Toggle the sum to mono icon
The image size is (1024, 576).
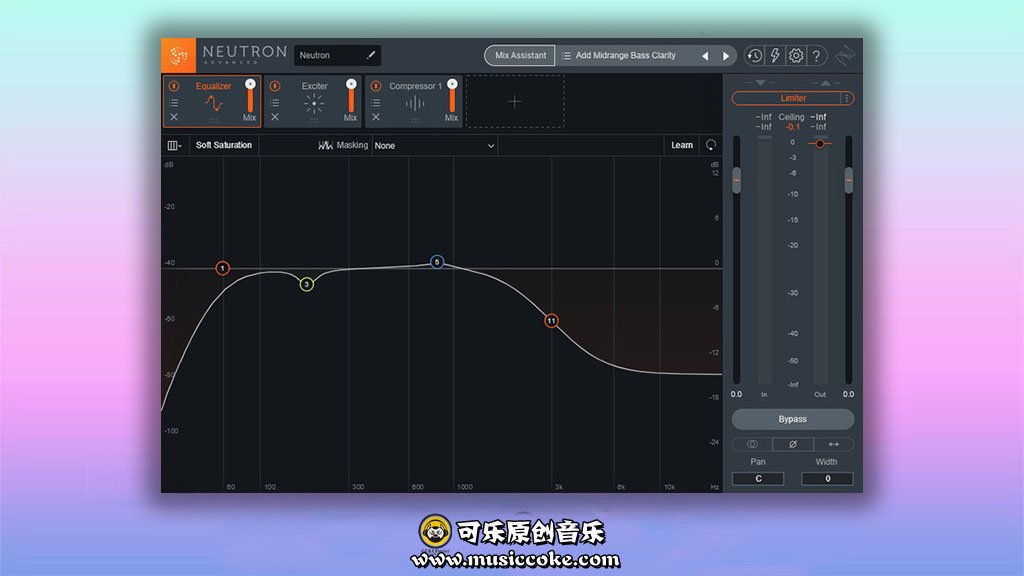[x=752, y=444]
